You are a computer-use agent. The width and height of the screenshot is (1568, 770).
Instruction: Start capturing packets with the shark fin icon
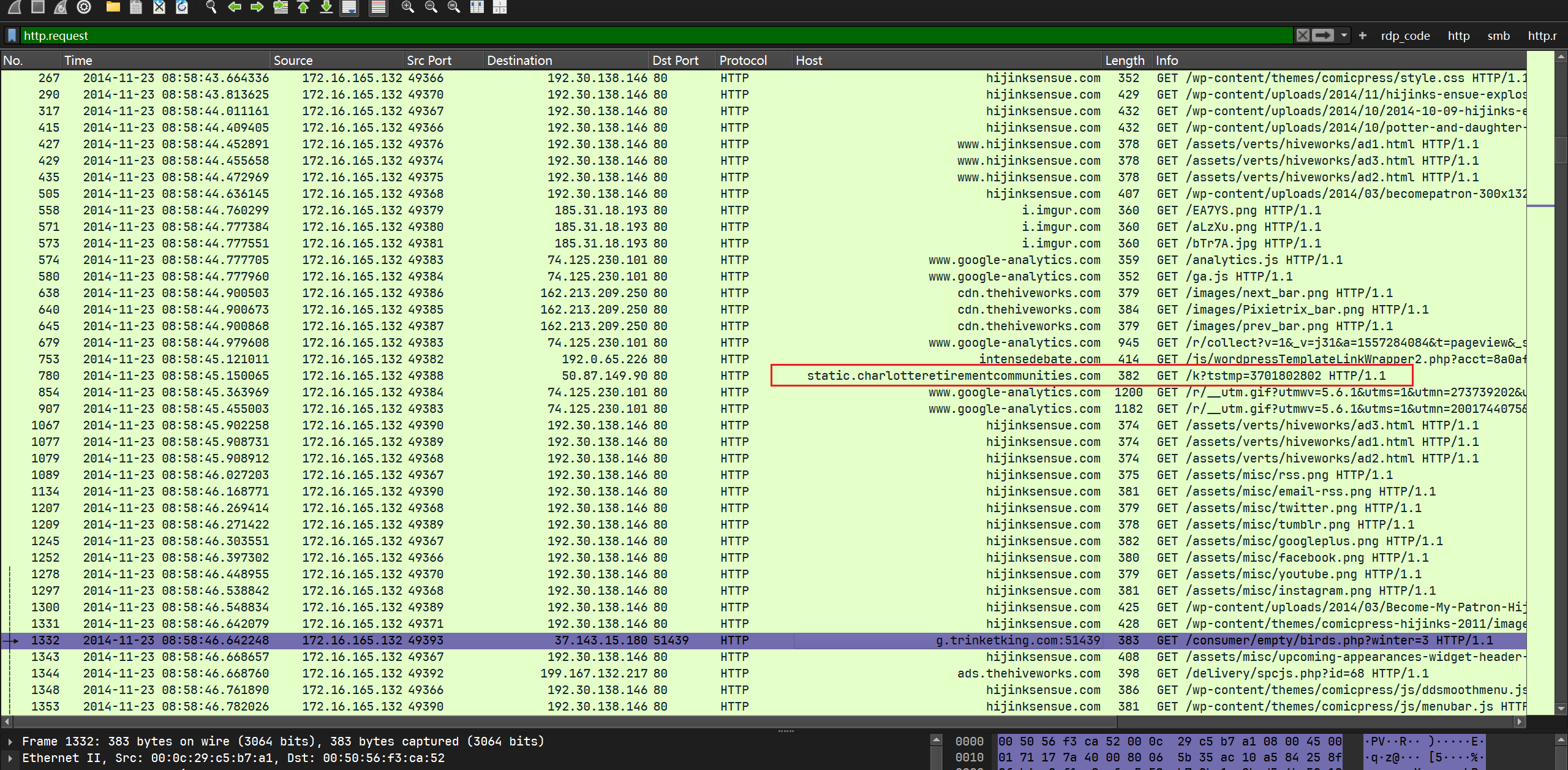[x=15, y=7]
